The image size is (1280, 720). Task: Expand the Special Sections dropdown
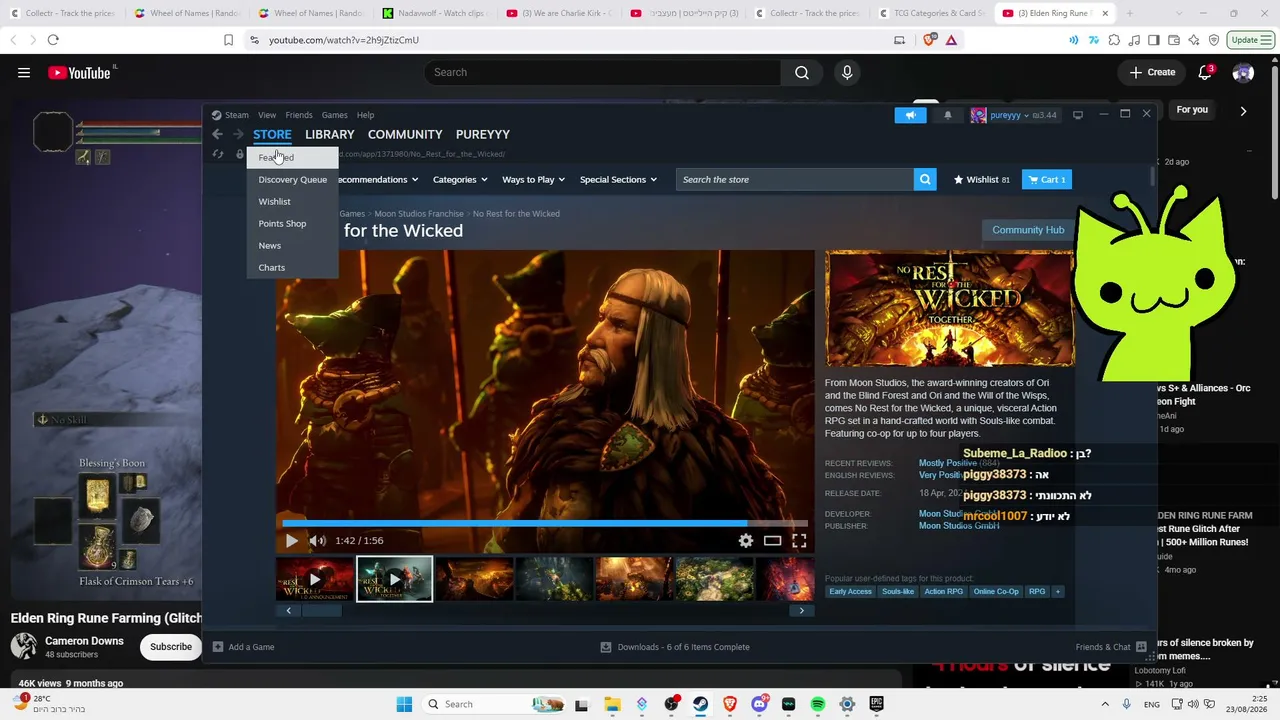point(619,180)
